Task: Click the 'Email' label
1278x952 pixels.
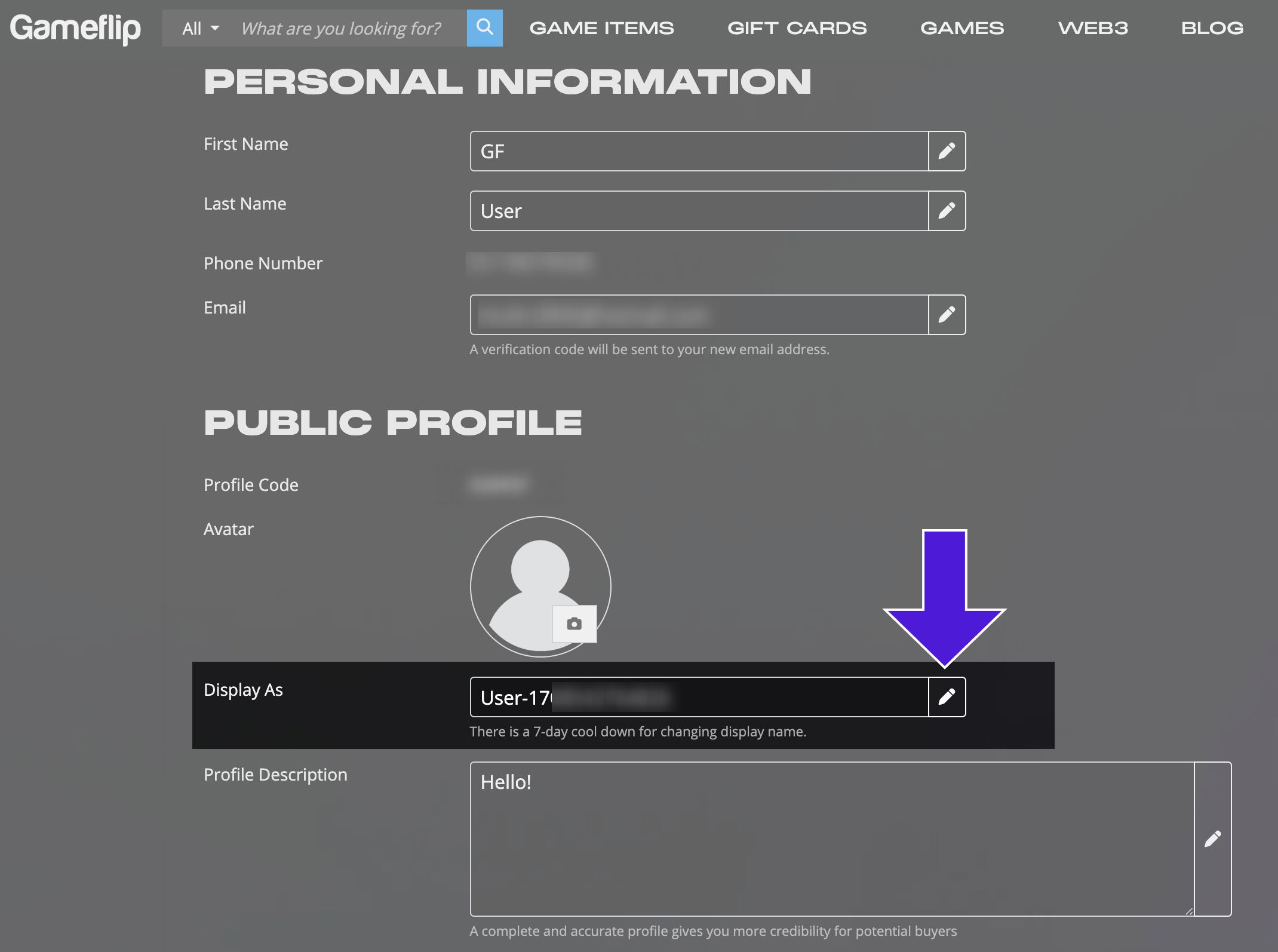Action: click(x=225, y=308)
